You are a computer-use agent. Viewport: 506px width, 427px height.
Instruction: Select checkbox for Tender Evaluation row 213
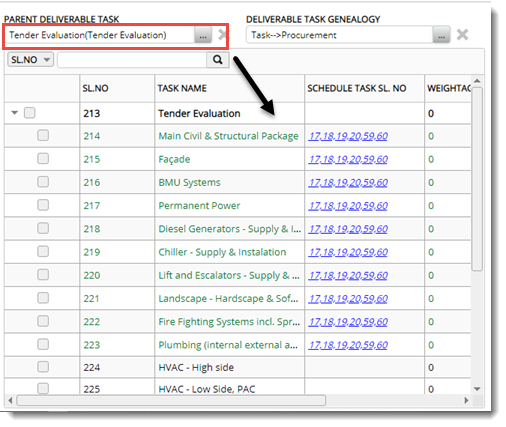click(x=30, y=113)
